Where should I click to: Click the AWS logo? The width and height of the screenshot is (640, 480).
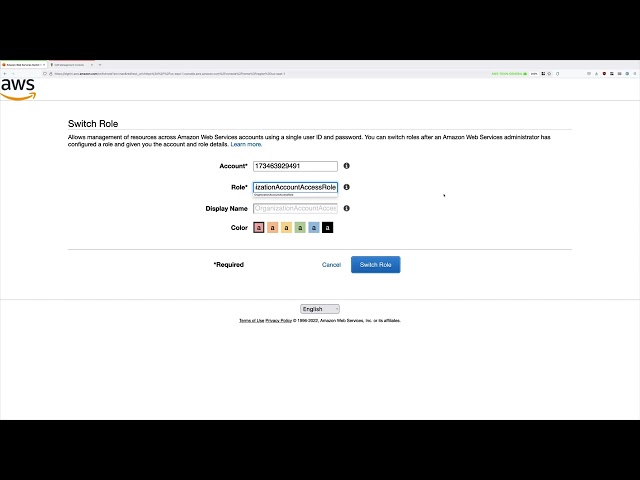point(18,89)
